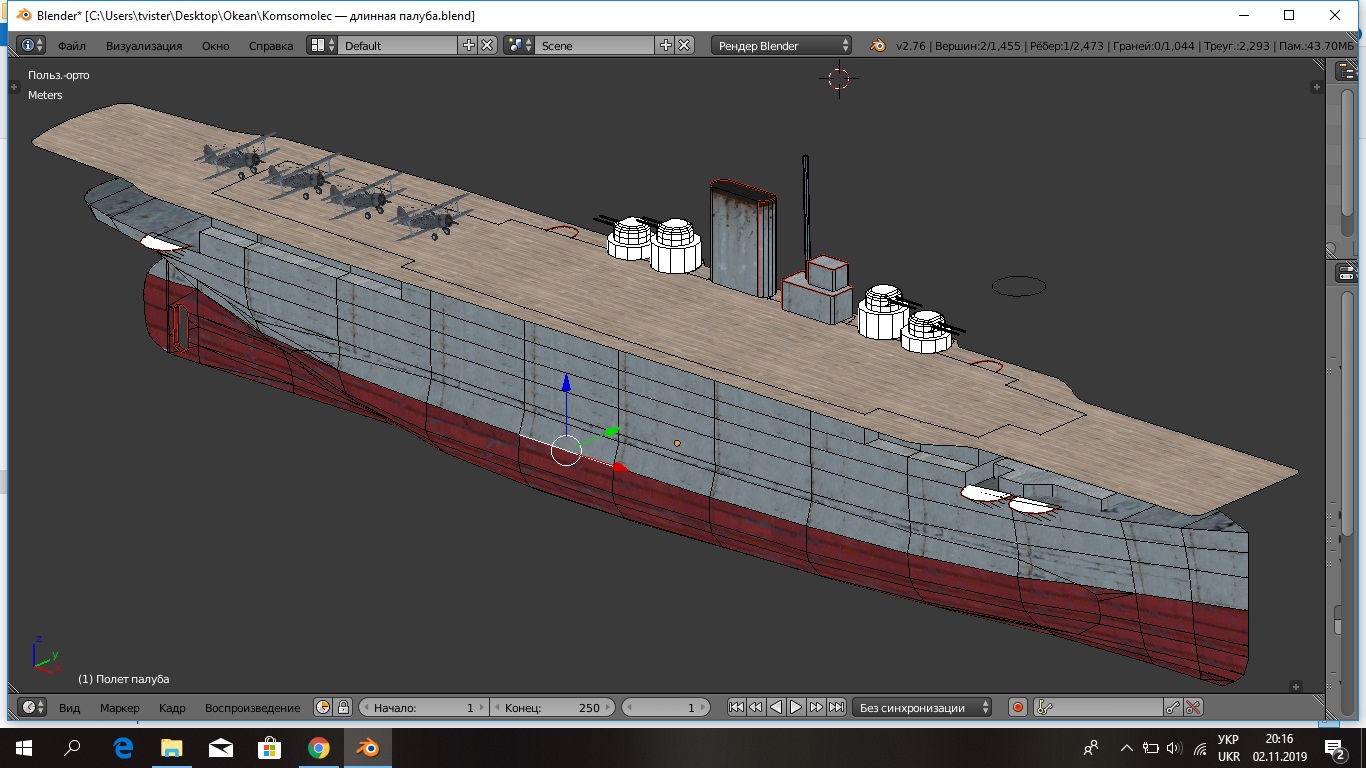Delete the current Scene with X button
Image resolution: width=1366 pixels, height=768 pixels.
[x=684, y=45]
